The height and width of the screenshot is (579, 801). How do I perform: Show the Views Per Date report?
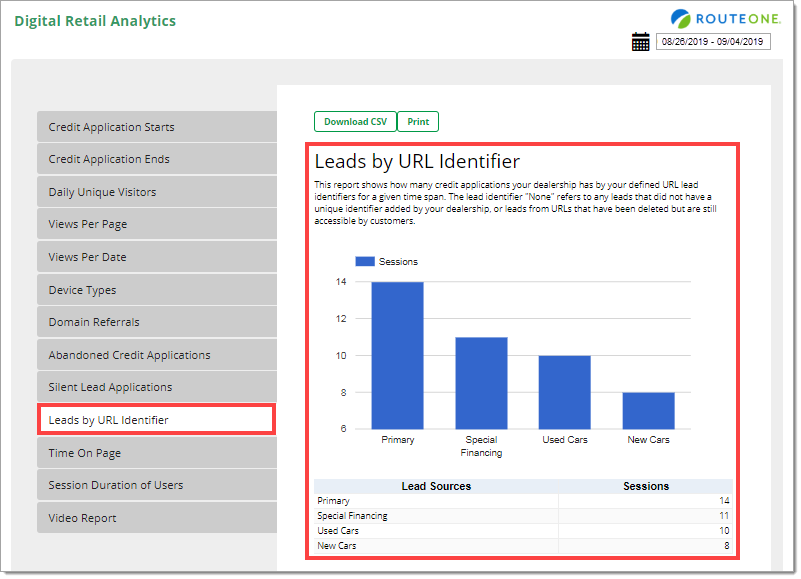pyautogui.click(x=156, y=257)
